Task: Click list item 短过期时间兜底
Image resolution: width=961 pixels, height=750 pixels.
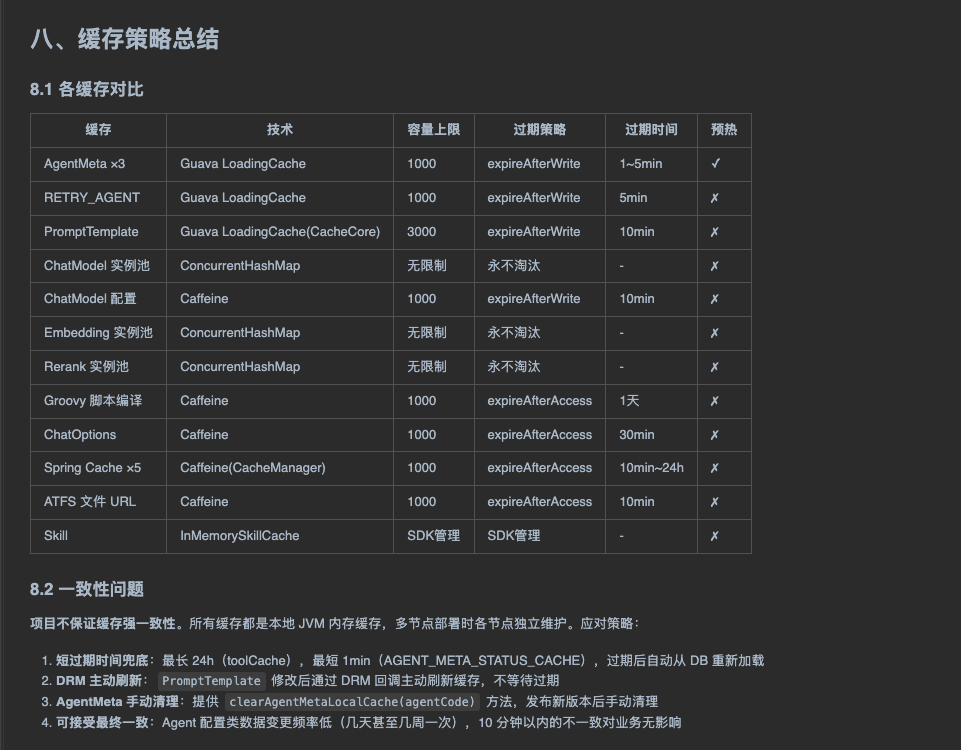Action: click(403, 661)
